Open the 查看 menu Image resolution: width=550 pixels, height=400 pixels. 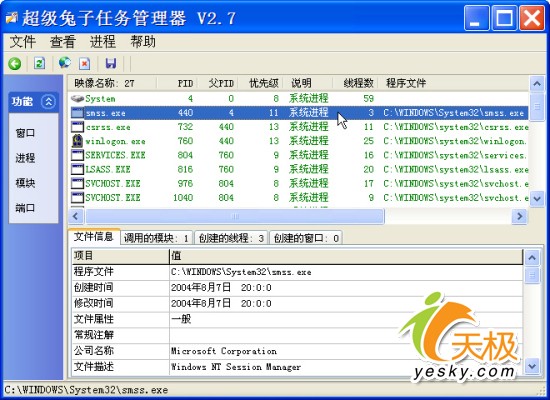[x=63, y=42]
